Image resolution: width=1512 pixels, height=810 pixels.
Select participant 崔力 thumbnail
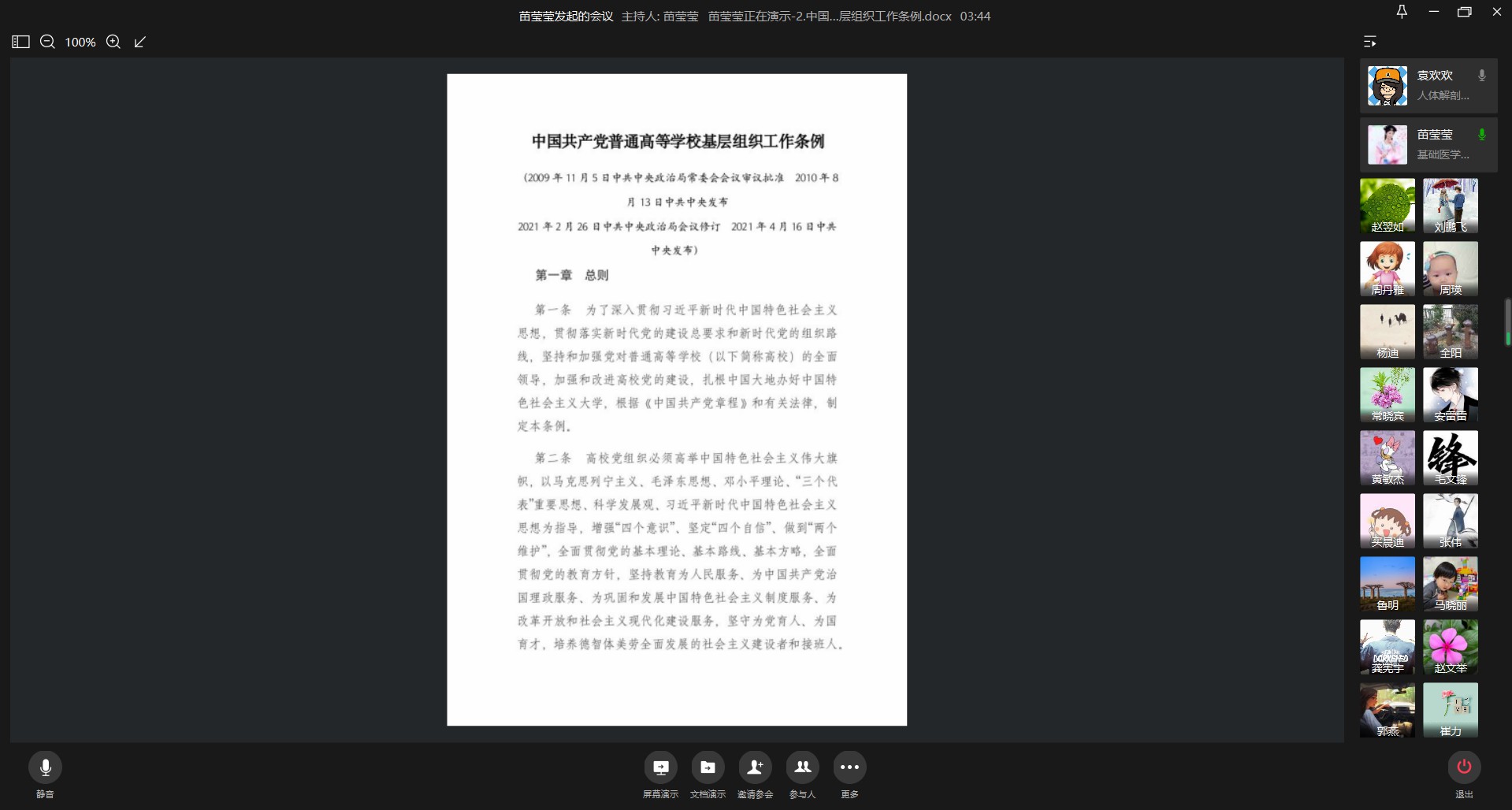pos(1451,710)
